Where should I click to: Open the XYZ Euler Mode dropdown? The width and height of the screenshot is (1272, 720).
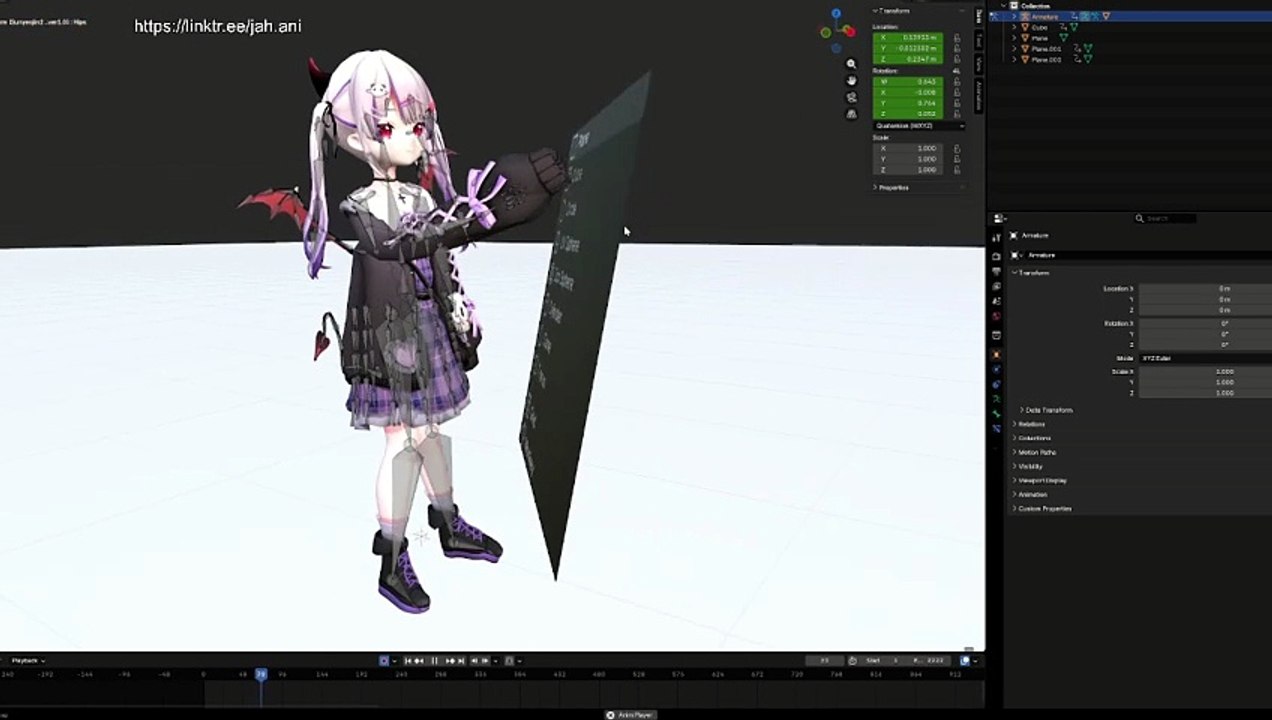coord(1205,358)
